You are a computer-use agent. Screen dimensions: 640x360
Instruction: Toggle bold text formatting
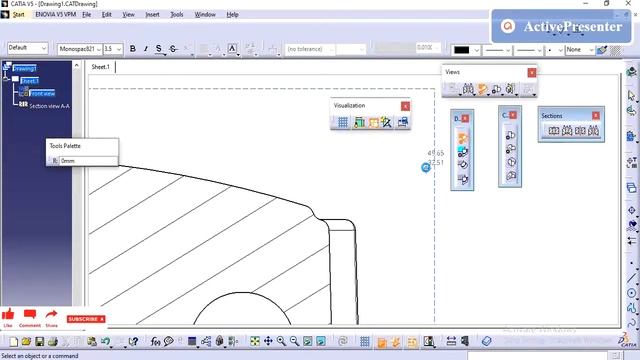(x=133, y=49)
